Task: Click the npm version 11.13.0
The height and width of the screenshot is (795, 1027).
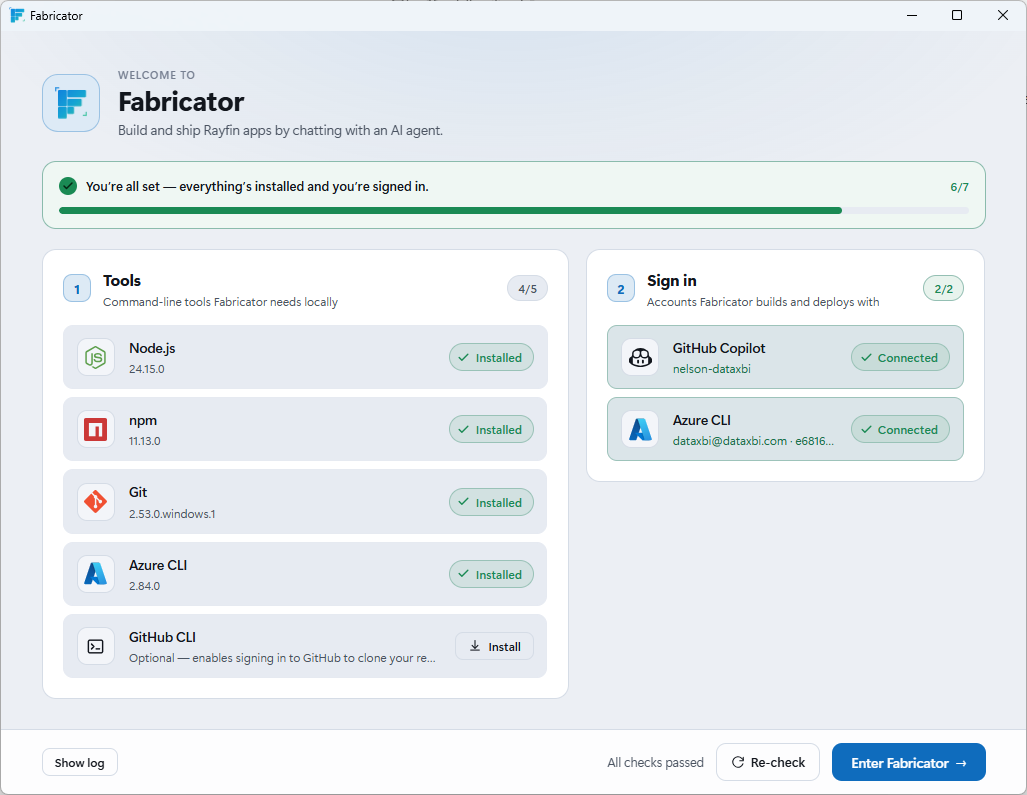Action: (x=145, y=441)
